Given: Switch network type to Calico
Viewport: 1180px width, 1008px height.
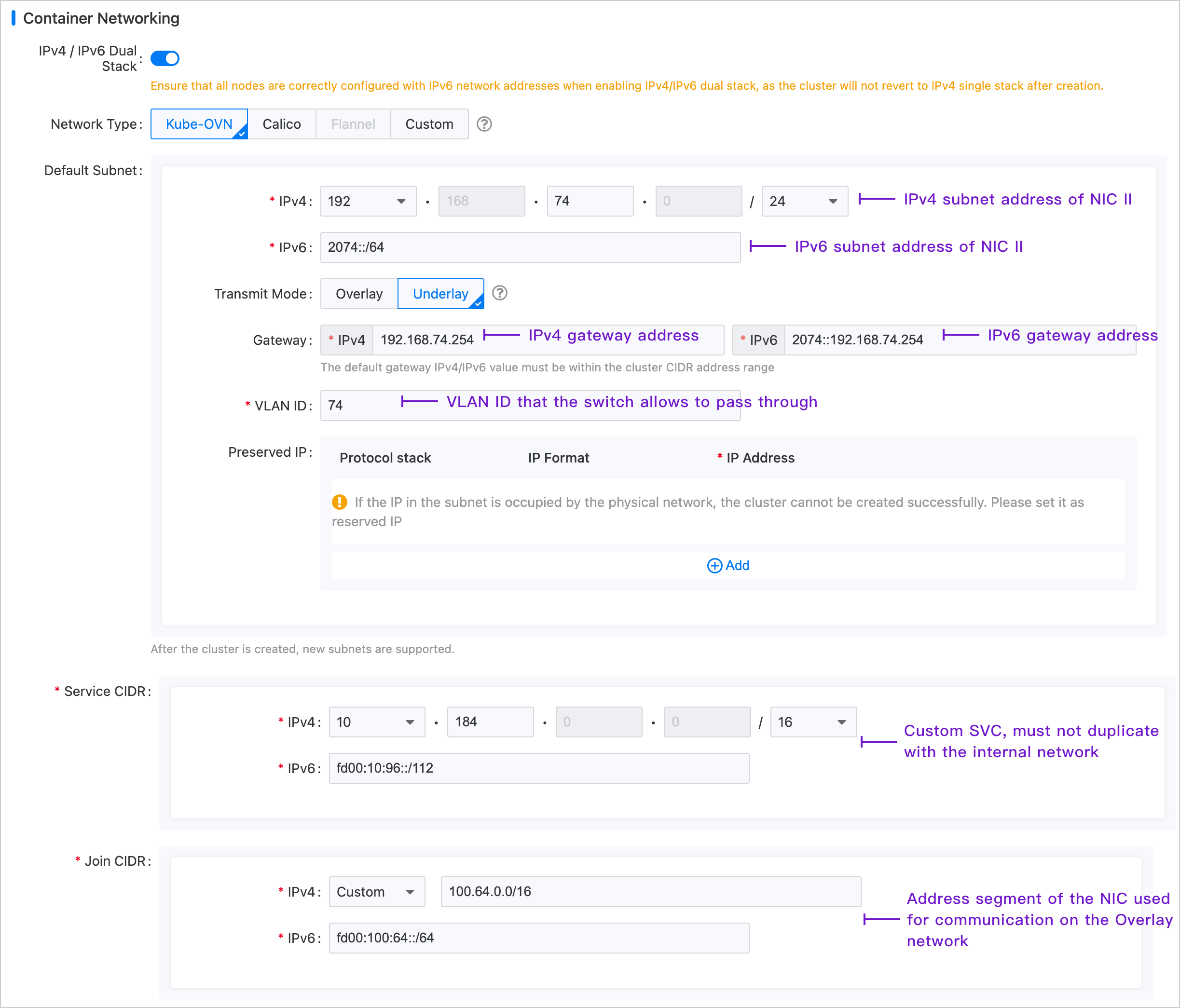Looking at the screenshot, I should click(x=281, y=124).
